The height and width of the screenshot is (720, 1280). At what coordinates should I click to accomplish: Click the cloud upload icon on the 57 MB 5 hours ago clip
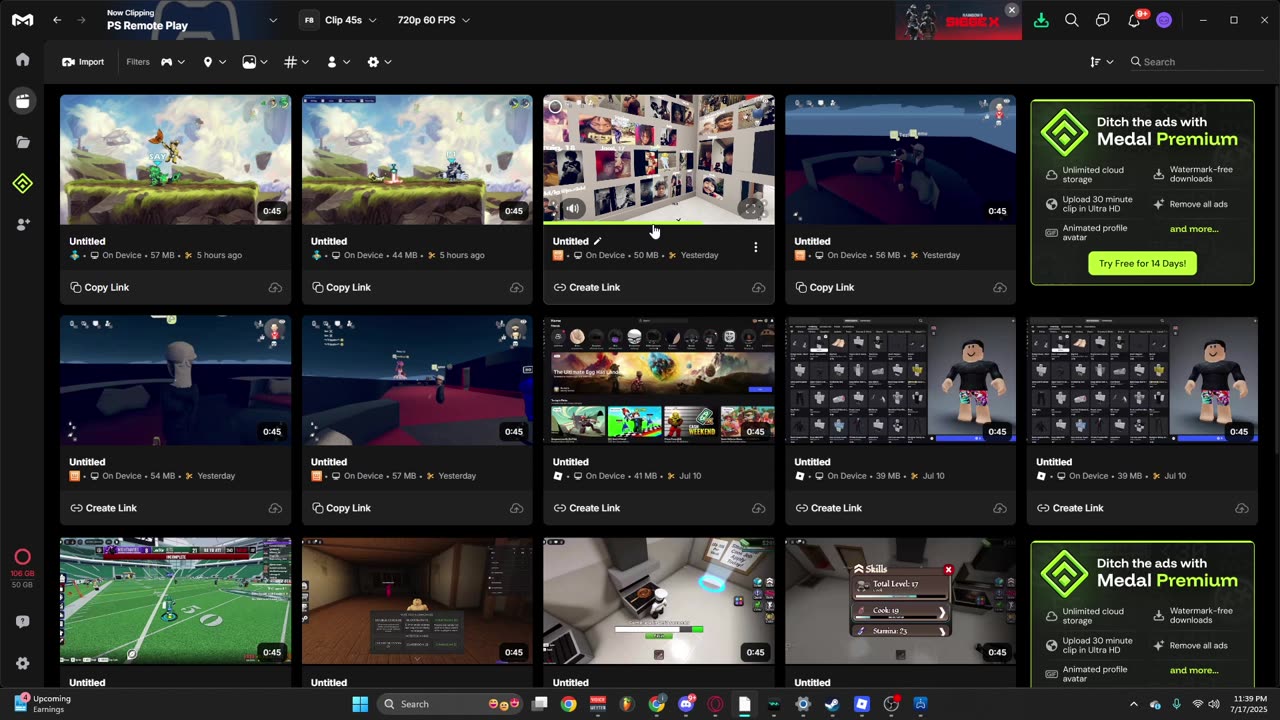point(274,288)
